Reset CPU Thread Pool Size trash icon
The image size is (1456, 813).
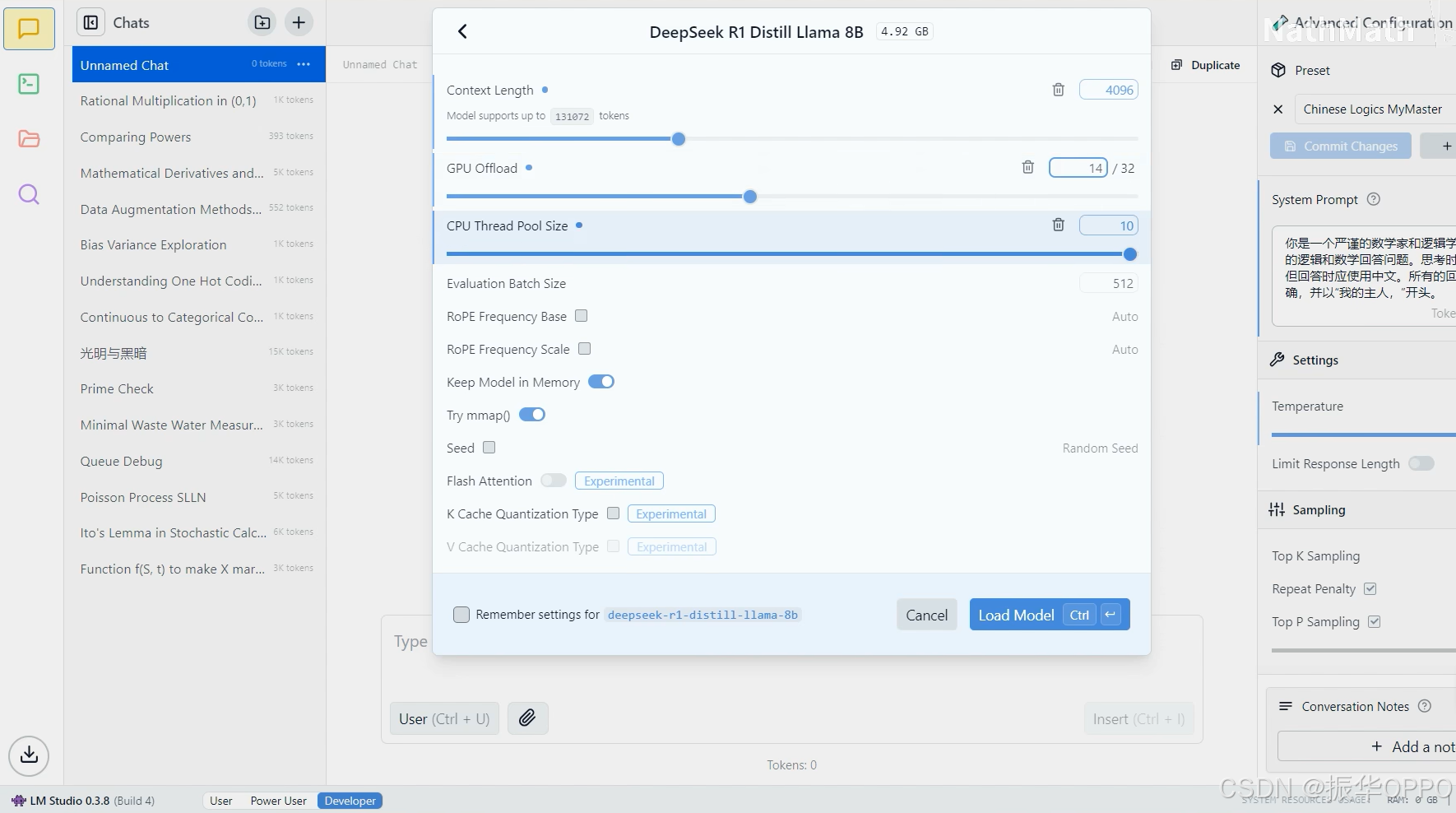click(x=1059, y=225)
